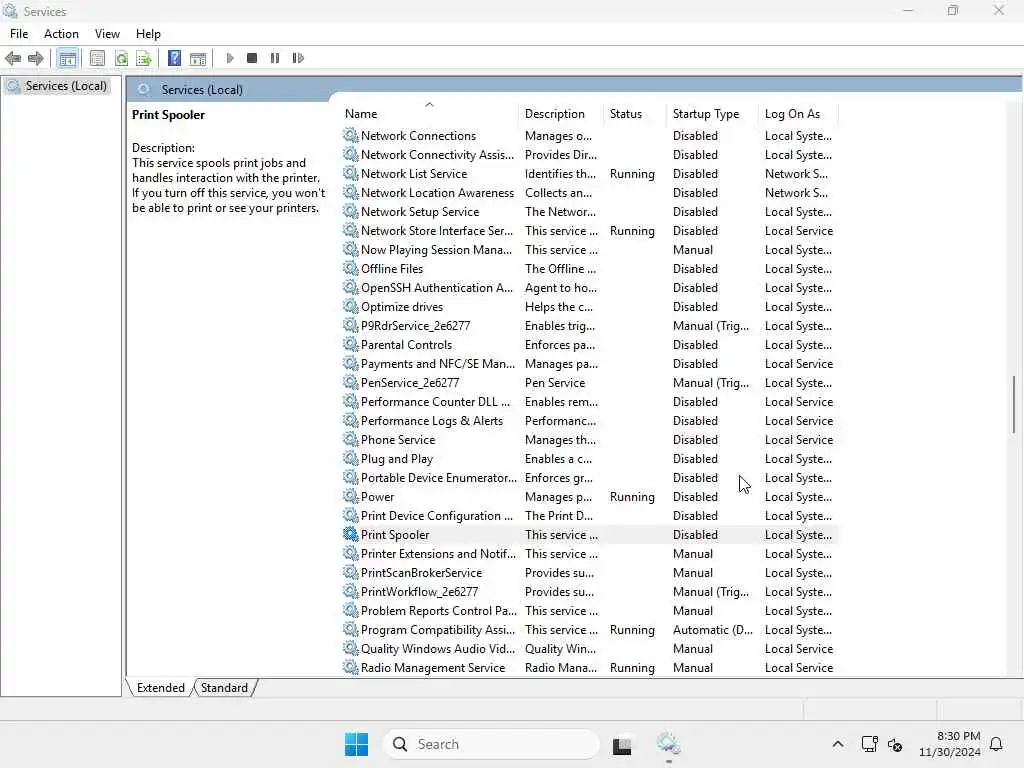Select Performance Logs & Alerts service
Viewport: 1024px width, 768px height.
(x=589, y=421)
